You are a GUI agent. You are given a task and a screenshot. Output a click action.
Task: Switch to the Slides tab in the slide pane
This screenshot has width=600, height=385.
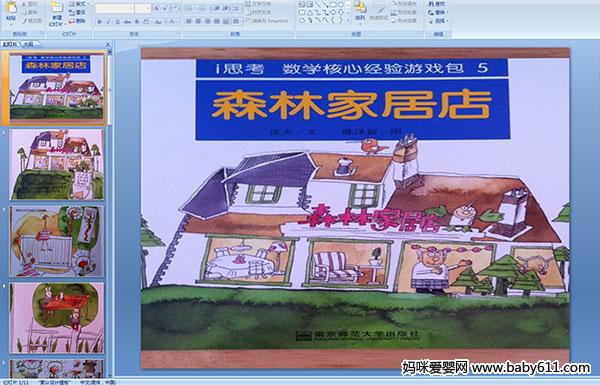(10, 44)
